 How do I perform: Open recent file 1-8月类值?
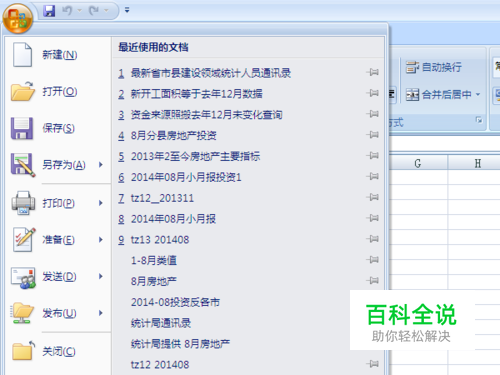click(154, 260)
